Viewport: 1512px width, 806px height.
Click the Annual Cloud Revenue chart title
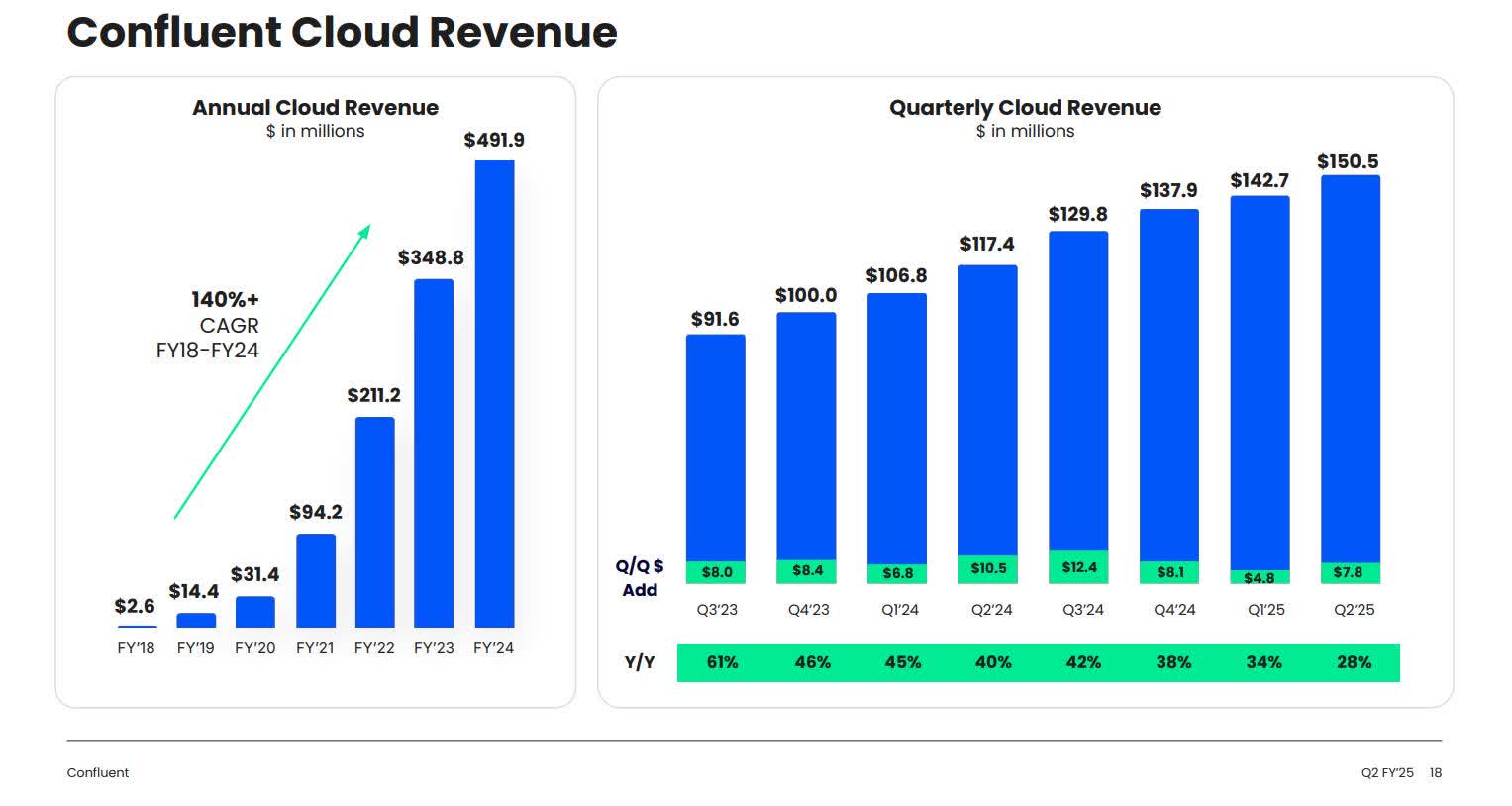pyautogui.click(x=315, y=107)
